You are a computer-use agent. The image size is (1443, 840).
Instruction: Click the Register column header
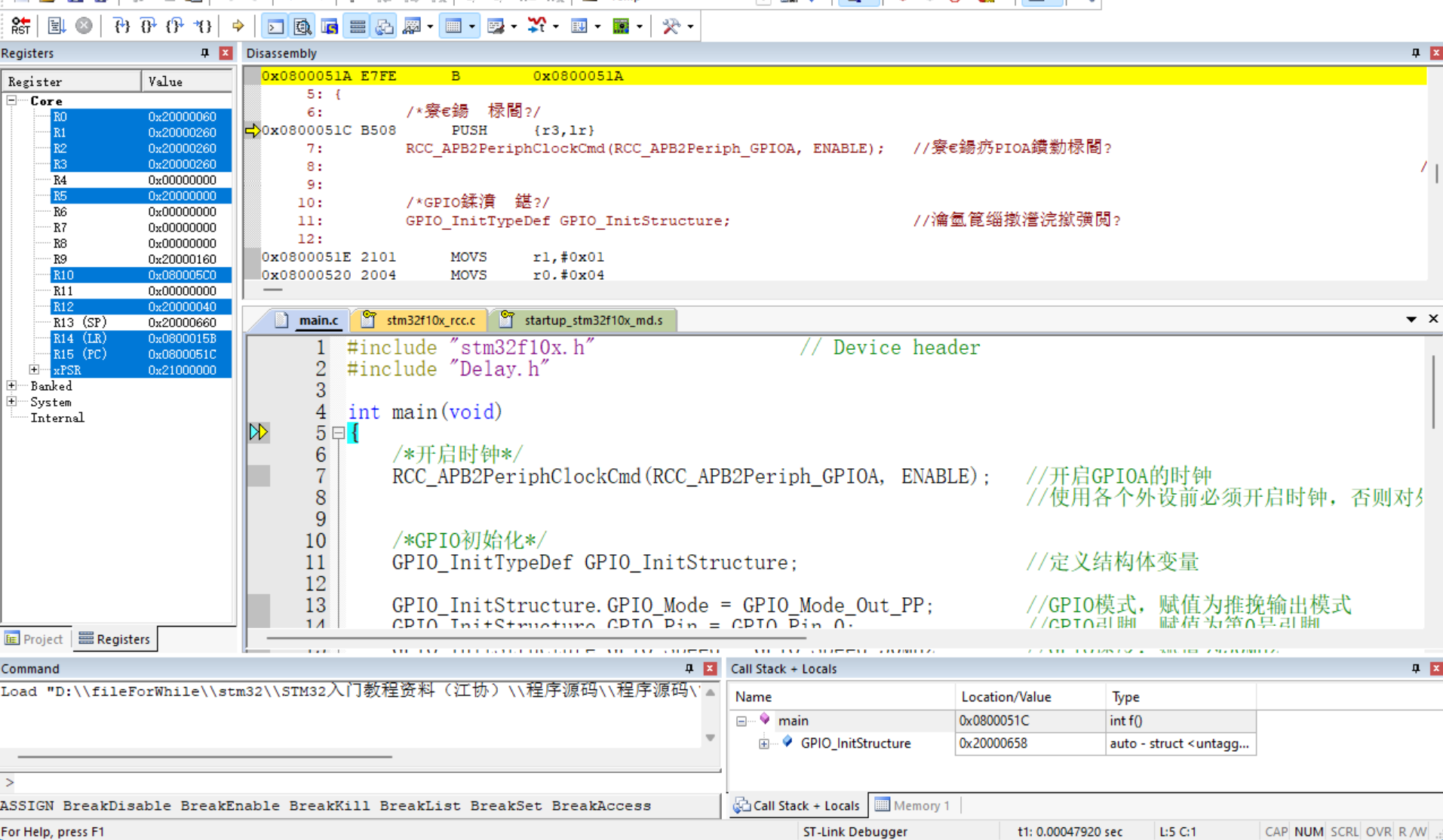click(72, 81)
